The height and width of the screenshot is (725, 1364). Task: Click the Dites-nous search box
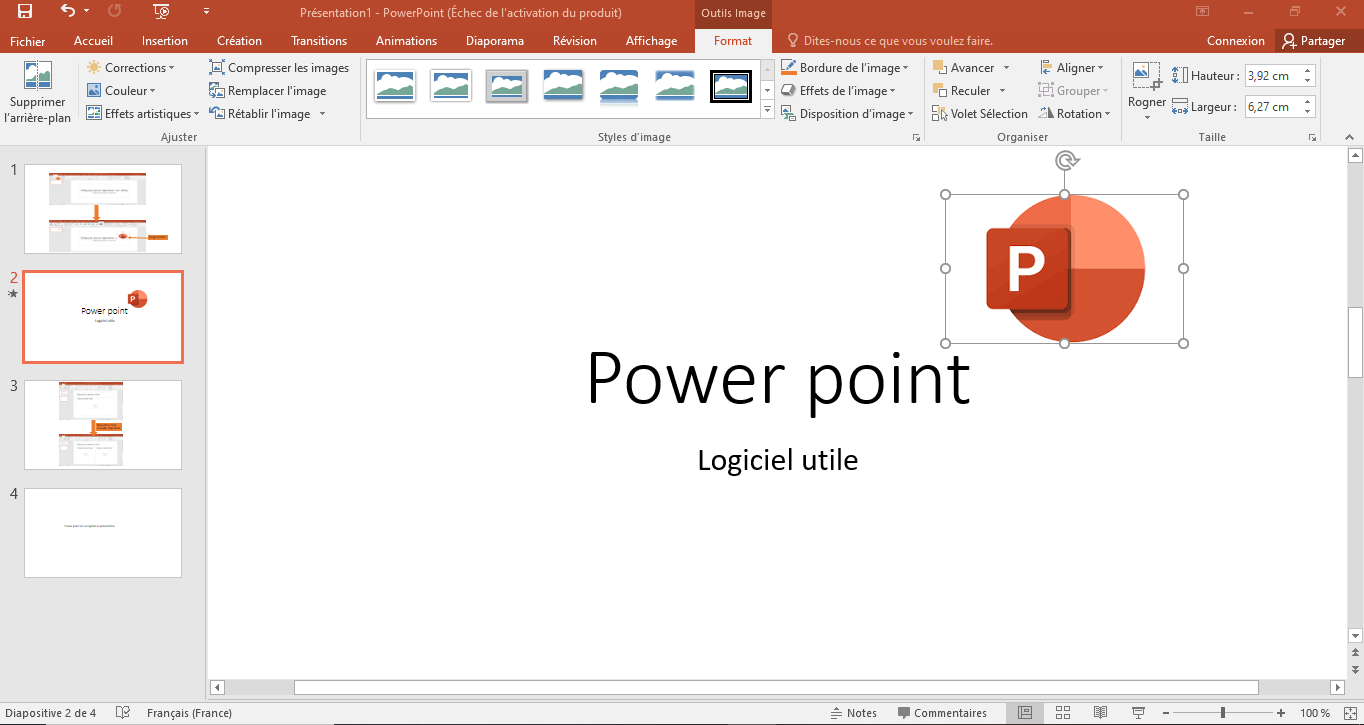tap(890, 41)
